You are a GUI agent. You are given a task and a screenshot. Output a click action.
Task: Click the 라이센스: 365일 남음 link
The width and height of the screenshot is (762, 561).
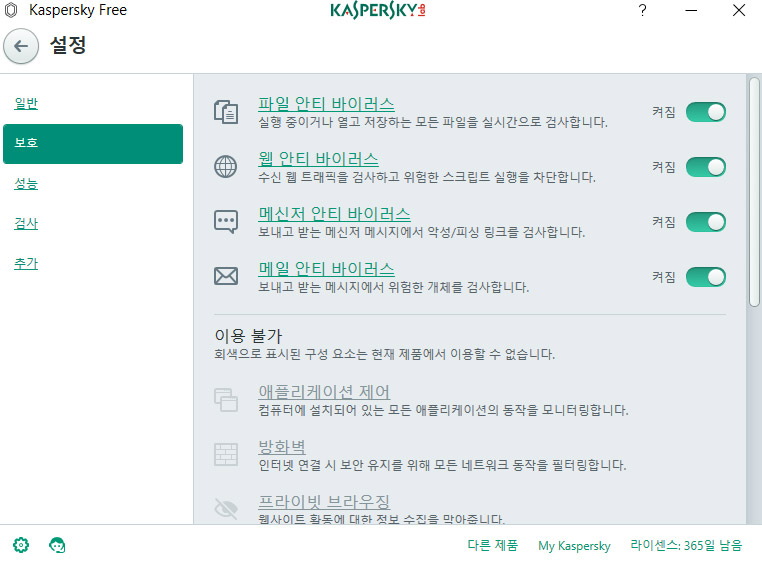(686, 545)
